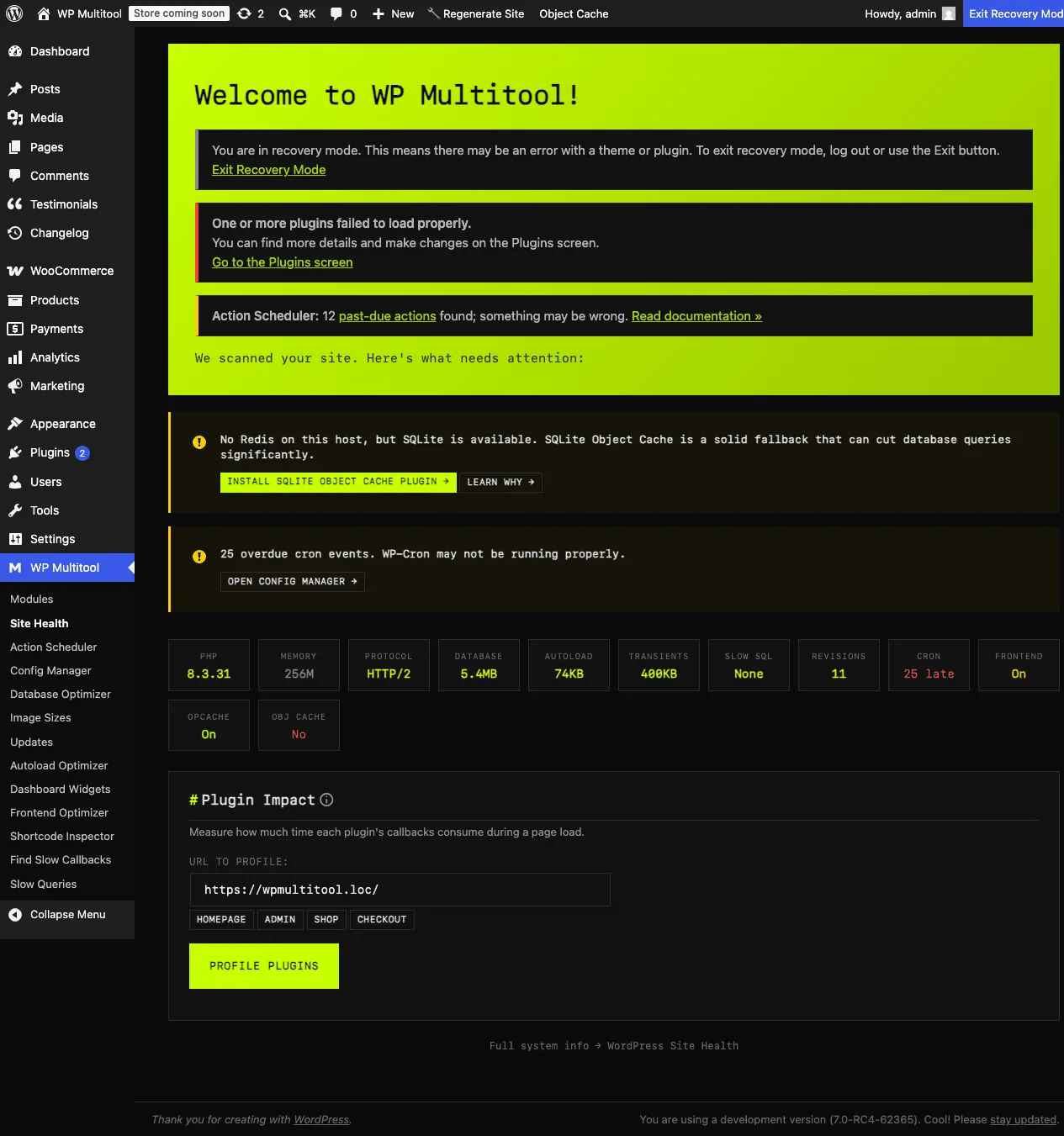Click the Appearance brush icon
The width and height of the screenshot is (1064, 1136).
click(15, 424)
